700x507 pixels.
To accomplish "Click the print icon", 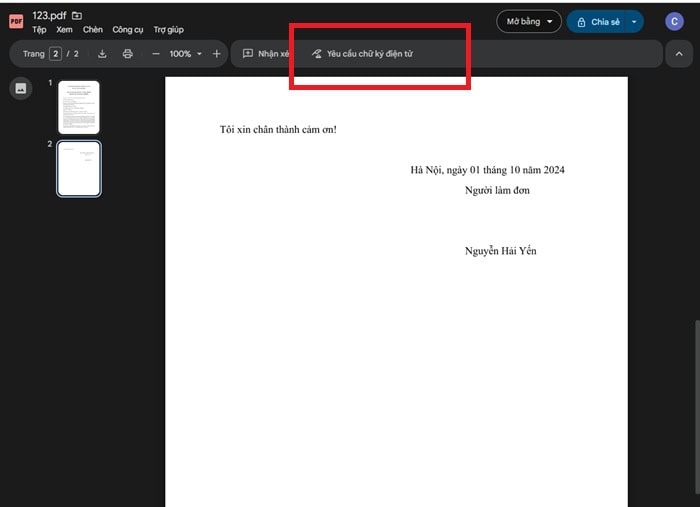I will pos(127,54).
